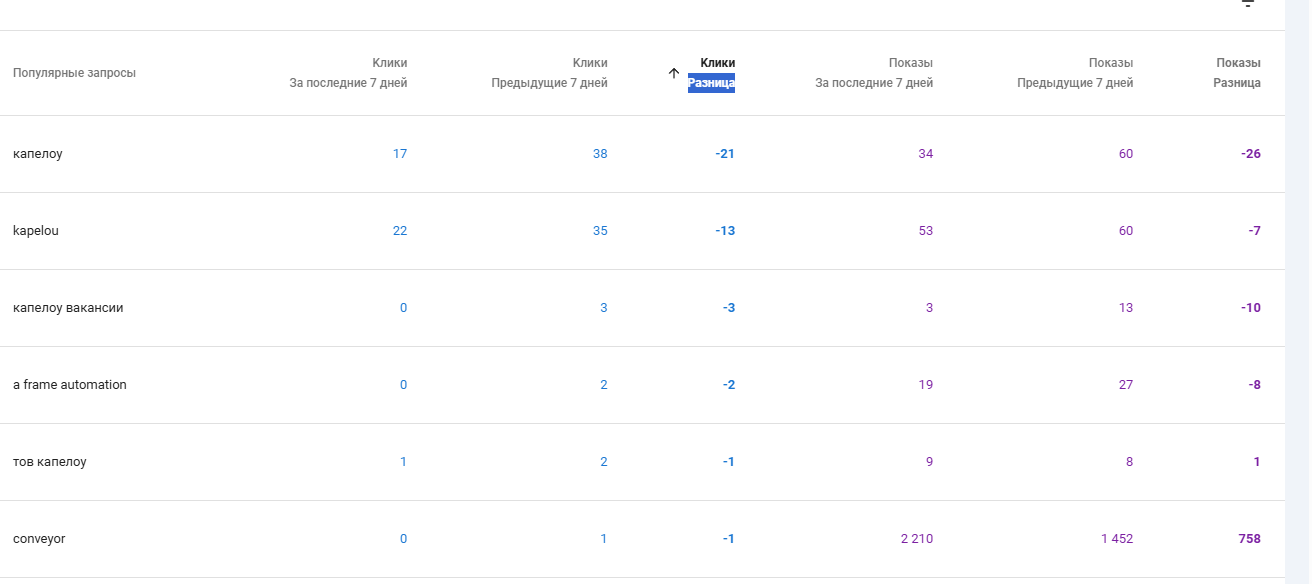Click the -21 clicks difference value
Image resolution: width=1312 pixels, height=584 pixels.
(x=725, y=154)
